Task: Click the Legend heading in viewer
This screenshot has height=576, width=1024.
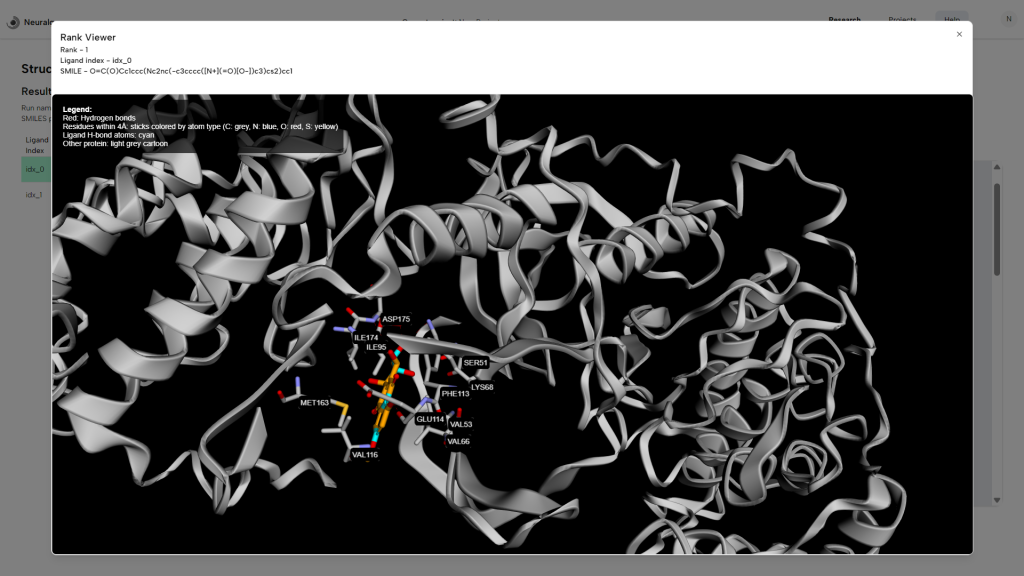Action: click(x=77, y=109)
